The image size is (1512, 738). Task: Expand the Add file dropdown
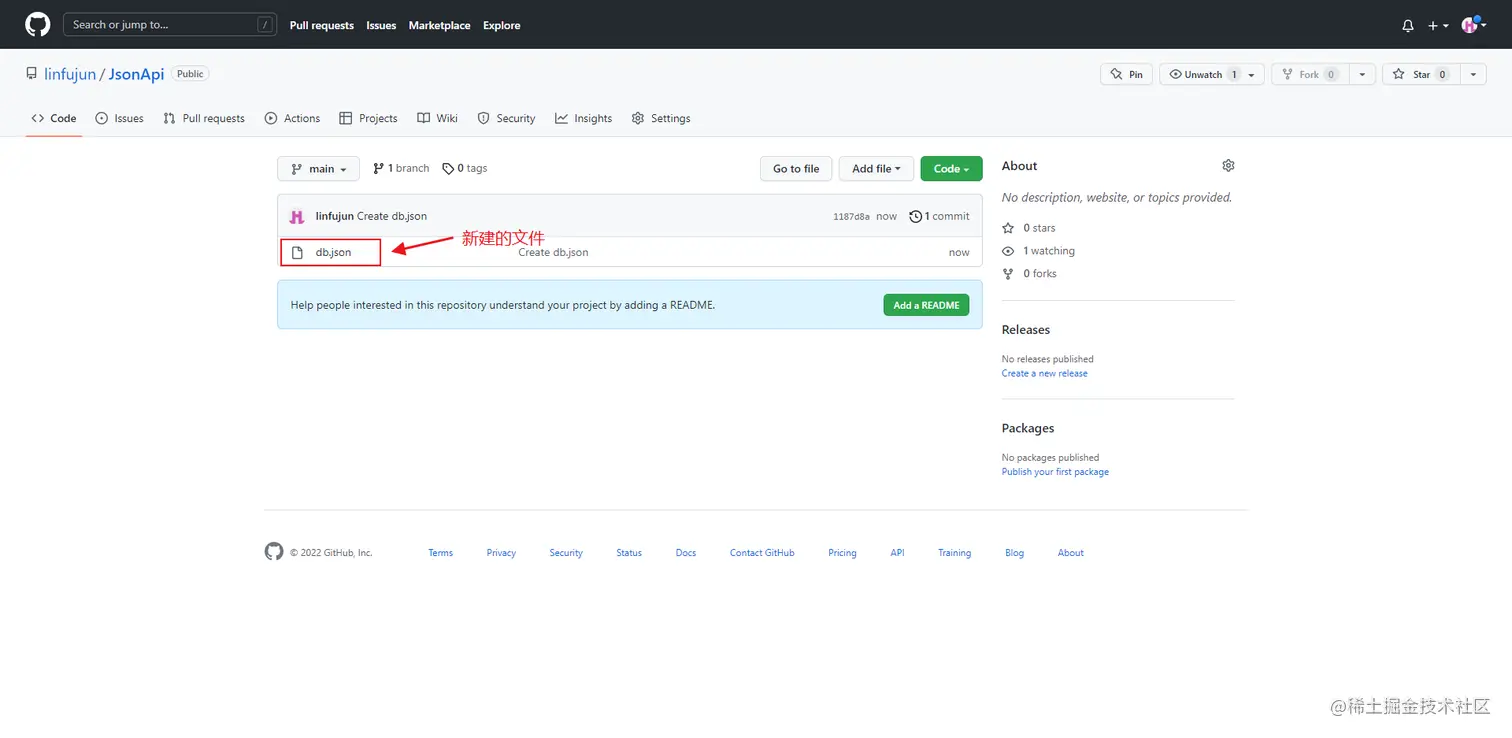(x=875, y=168)
